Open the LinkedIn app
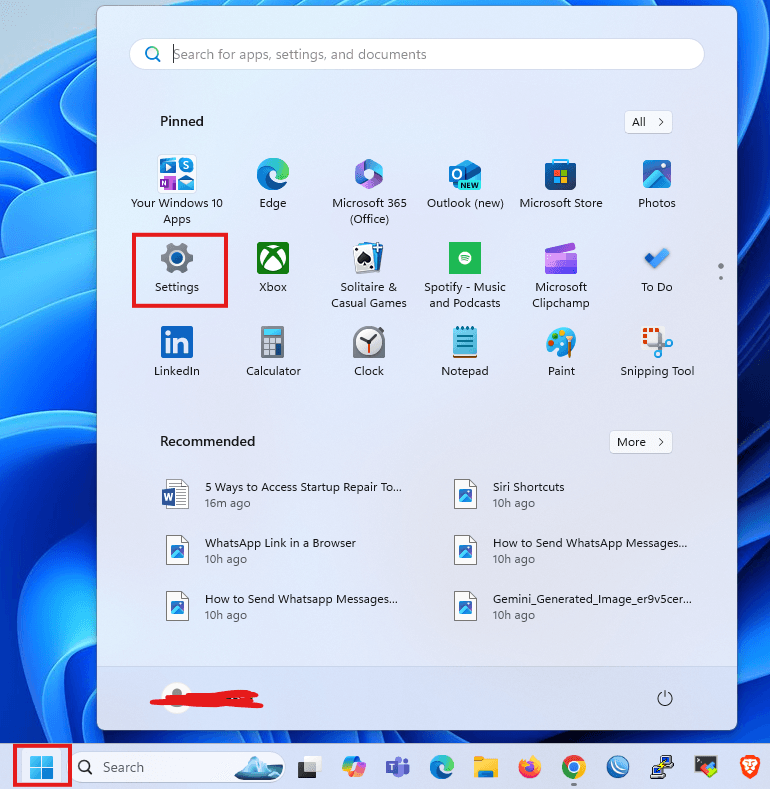This screenshot has width=770, height=789. pyautogui.click(x=177, y=351)
